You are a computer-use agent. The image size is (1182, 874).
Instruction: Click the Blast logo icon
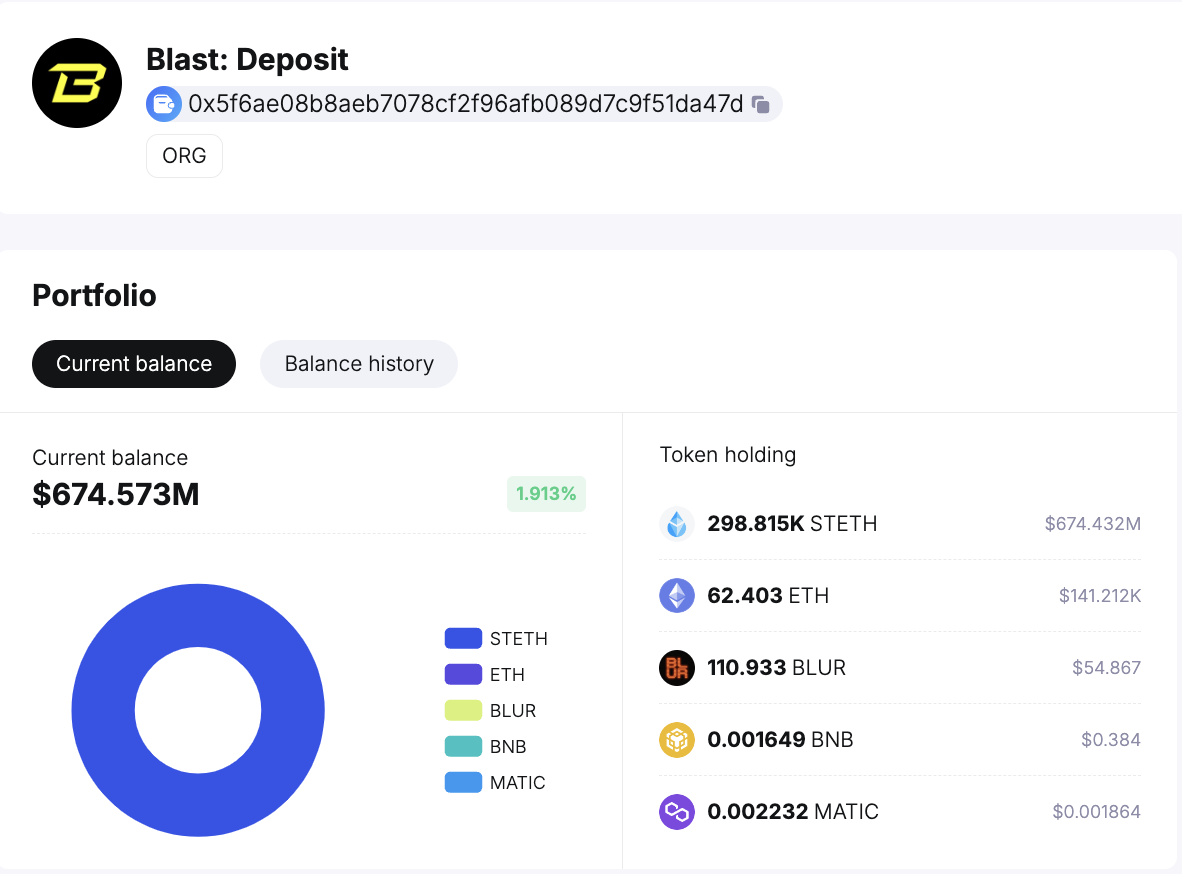tap(77, 82)
